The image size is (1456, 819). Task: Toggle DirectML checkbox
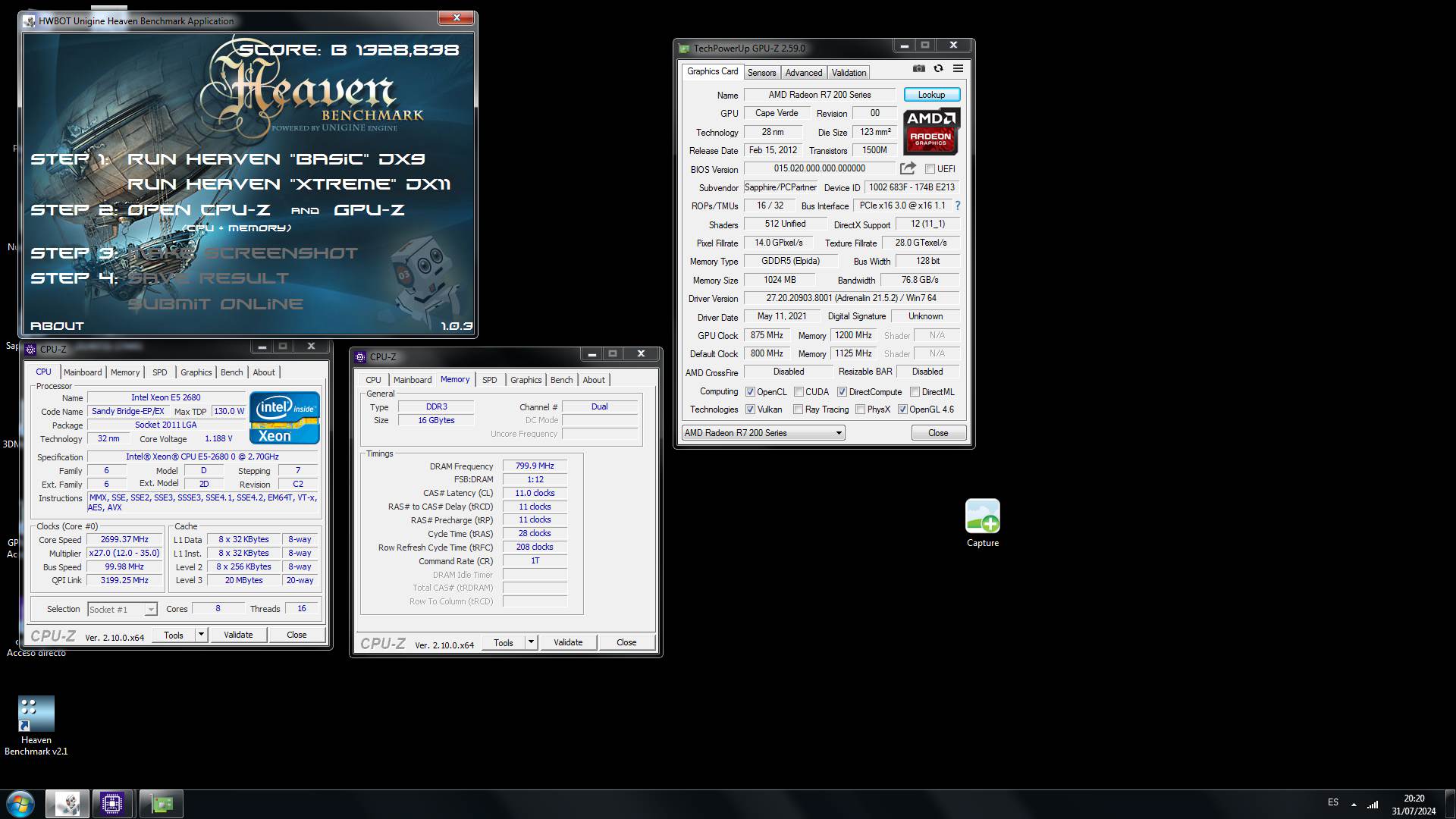[915, 392]
